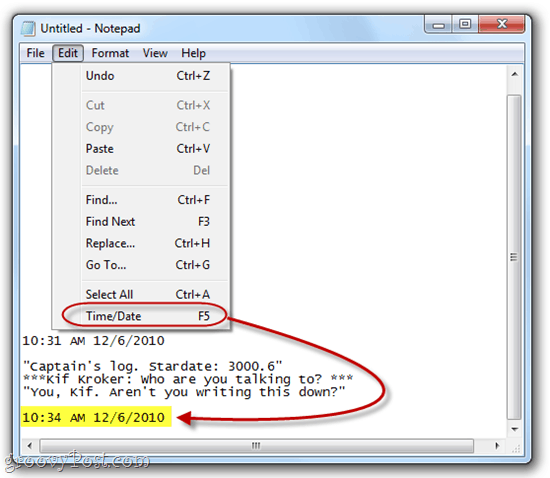
Task: Open the Help menu
Action: pos(193,53)
